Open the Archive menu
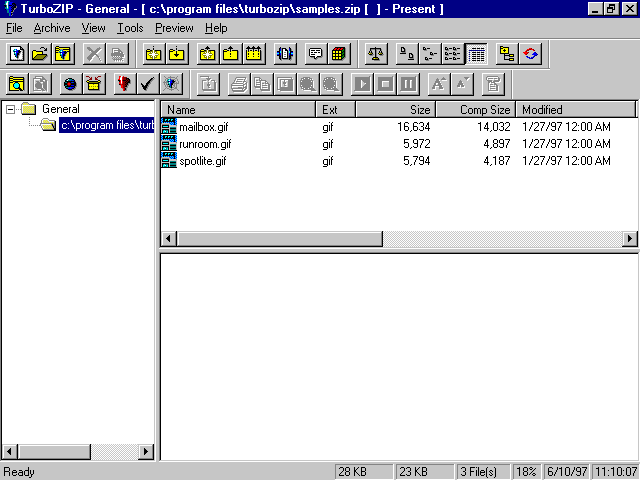 click(x=52, y=28)
